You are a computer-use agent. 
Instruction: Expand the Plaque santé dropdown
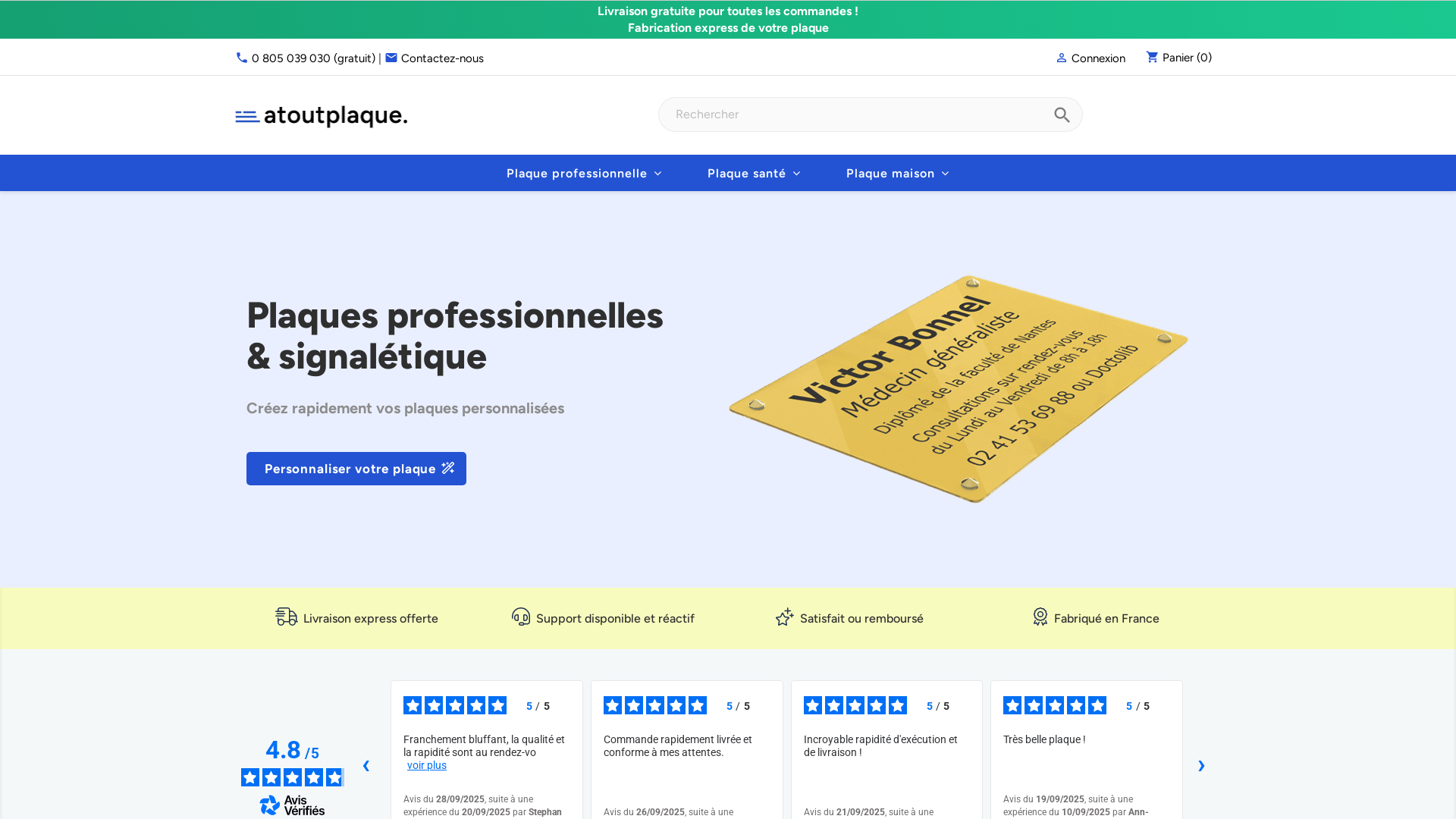click(x=753, y=173)
